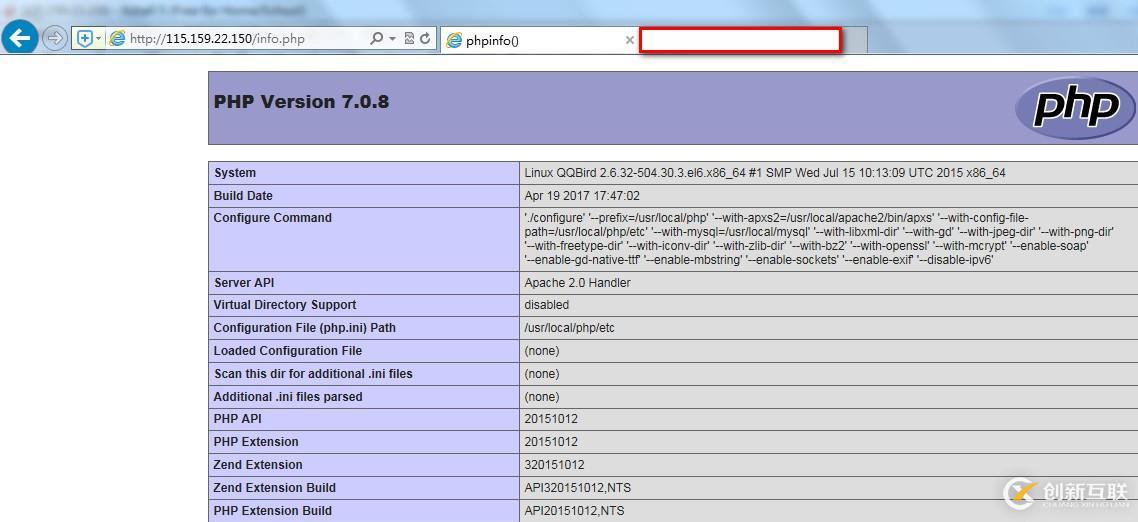Click the Forward navigation arrow
This screenshot has height=522, width=1138.
tap(54, 38)
